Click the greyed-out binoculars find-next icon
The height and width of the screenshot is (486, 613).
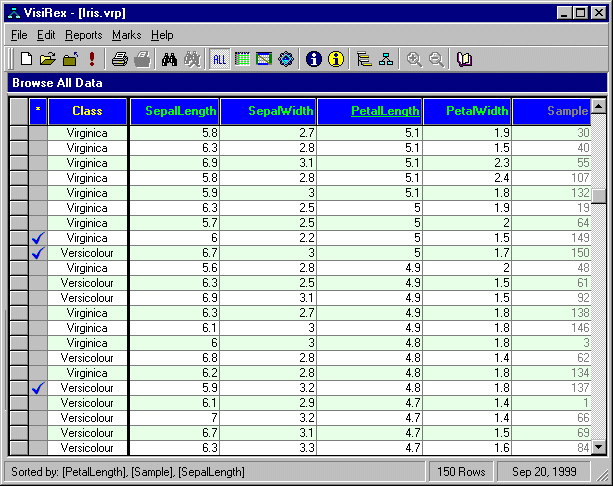tap(192, 59)
